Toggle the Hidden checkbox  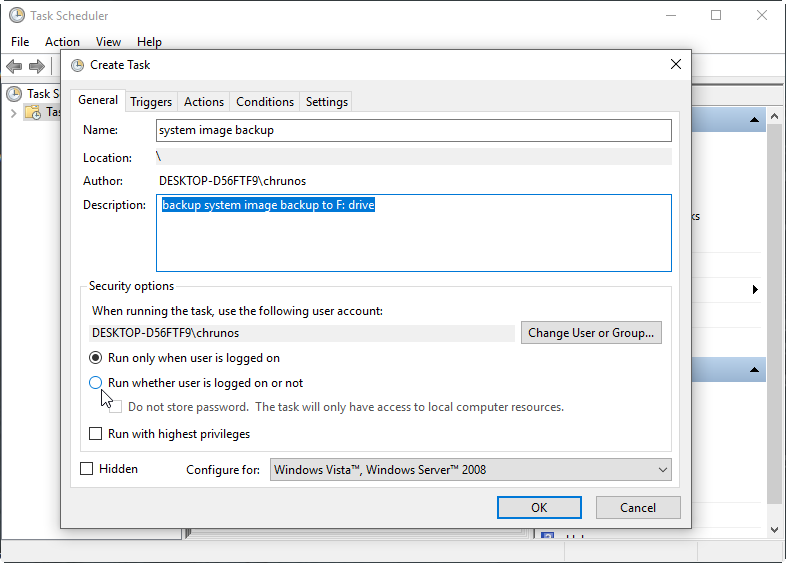click(87, 469)
